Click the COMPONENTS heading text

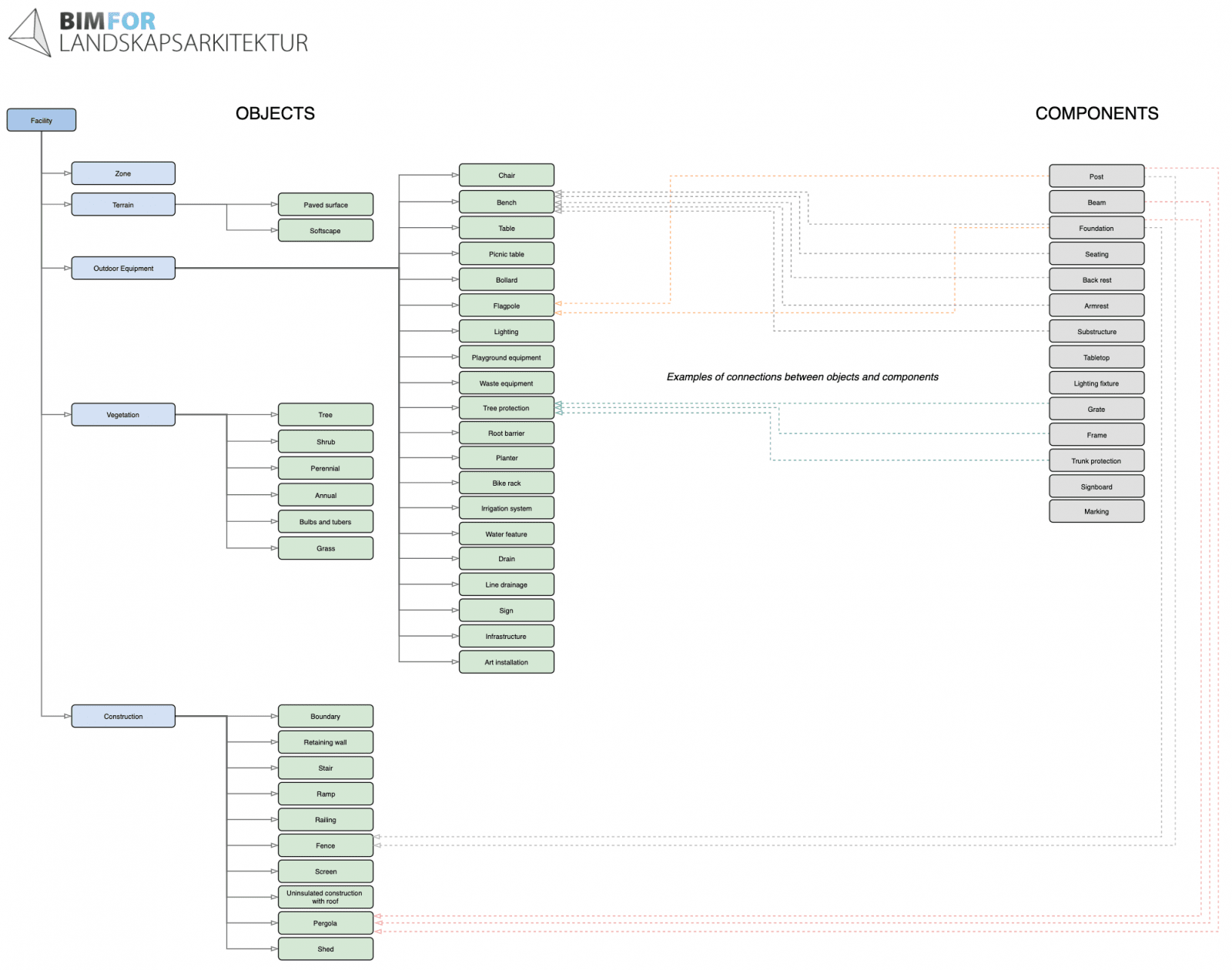[1096, 114]
